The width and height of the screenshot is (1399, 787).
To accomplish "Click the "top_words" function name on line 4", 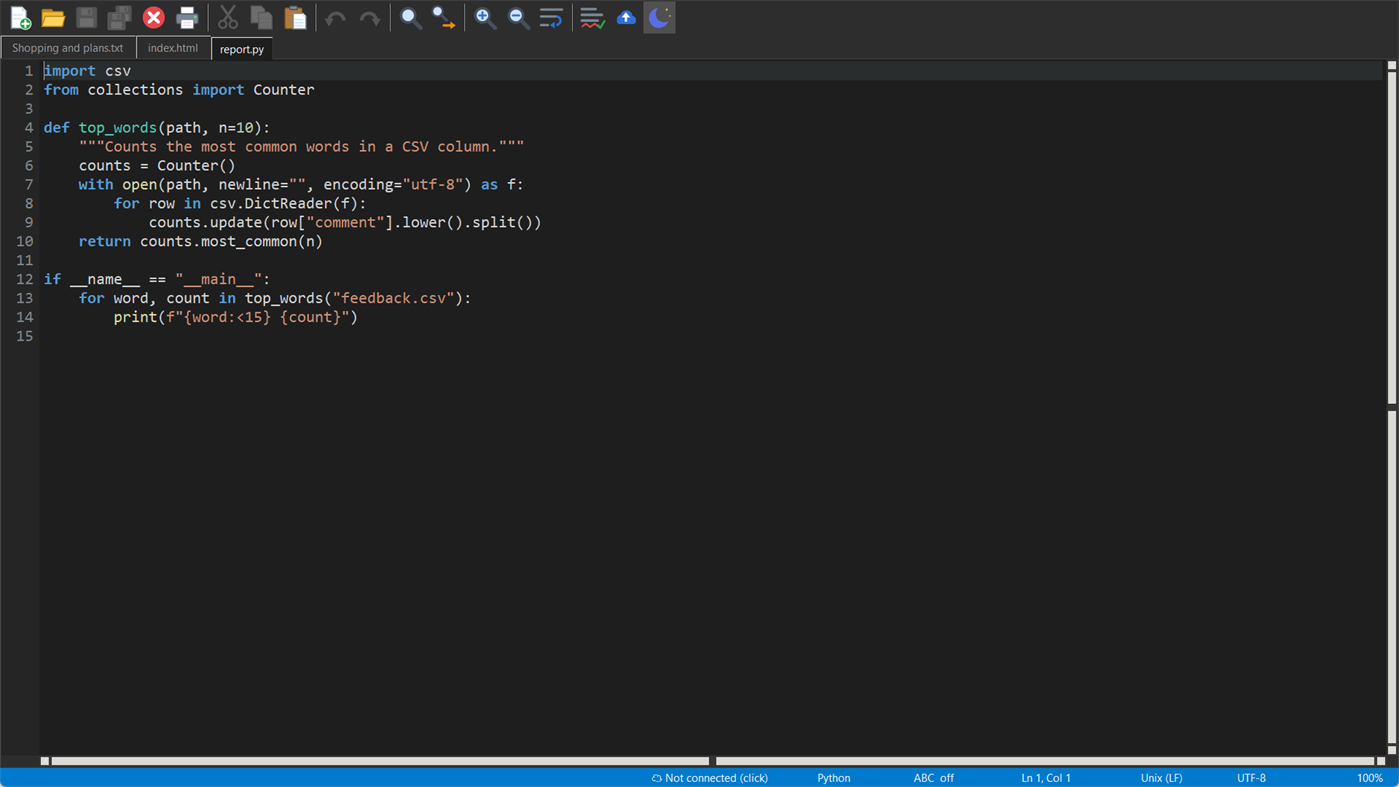I will click(x=118, y=128).
